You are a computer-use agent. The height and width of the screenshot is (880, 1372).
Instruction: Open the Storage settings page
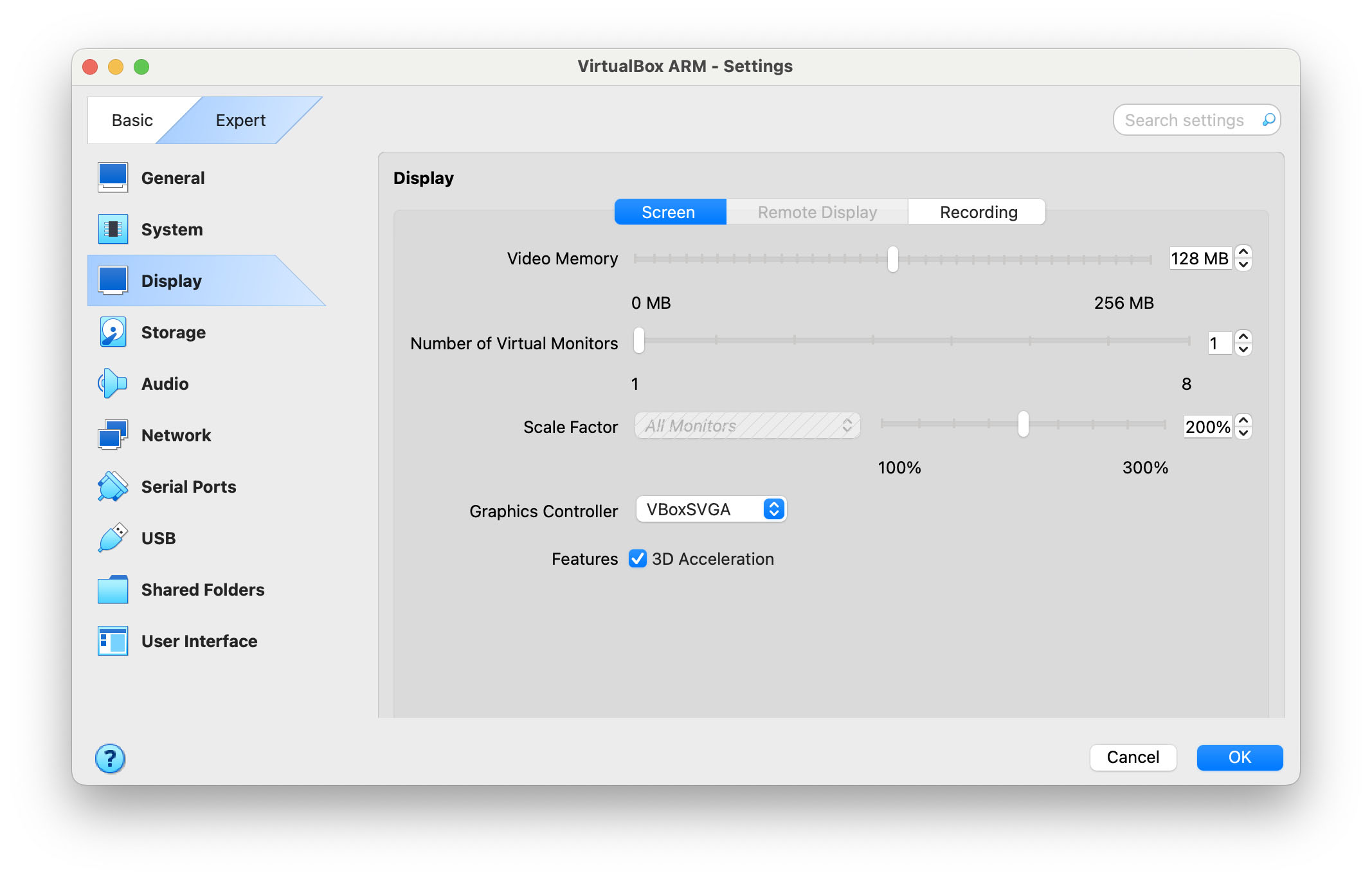[113, 332]
